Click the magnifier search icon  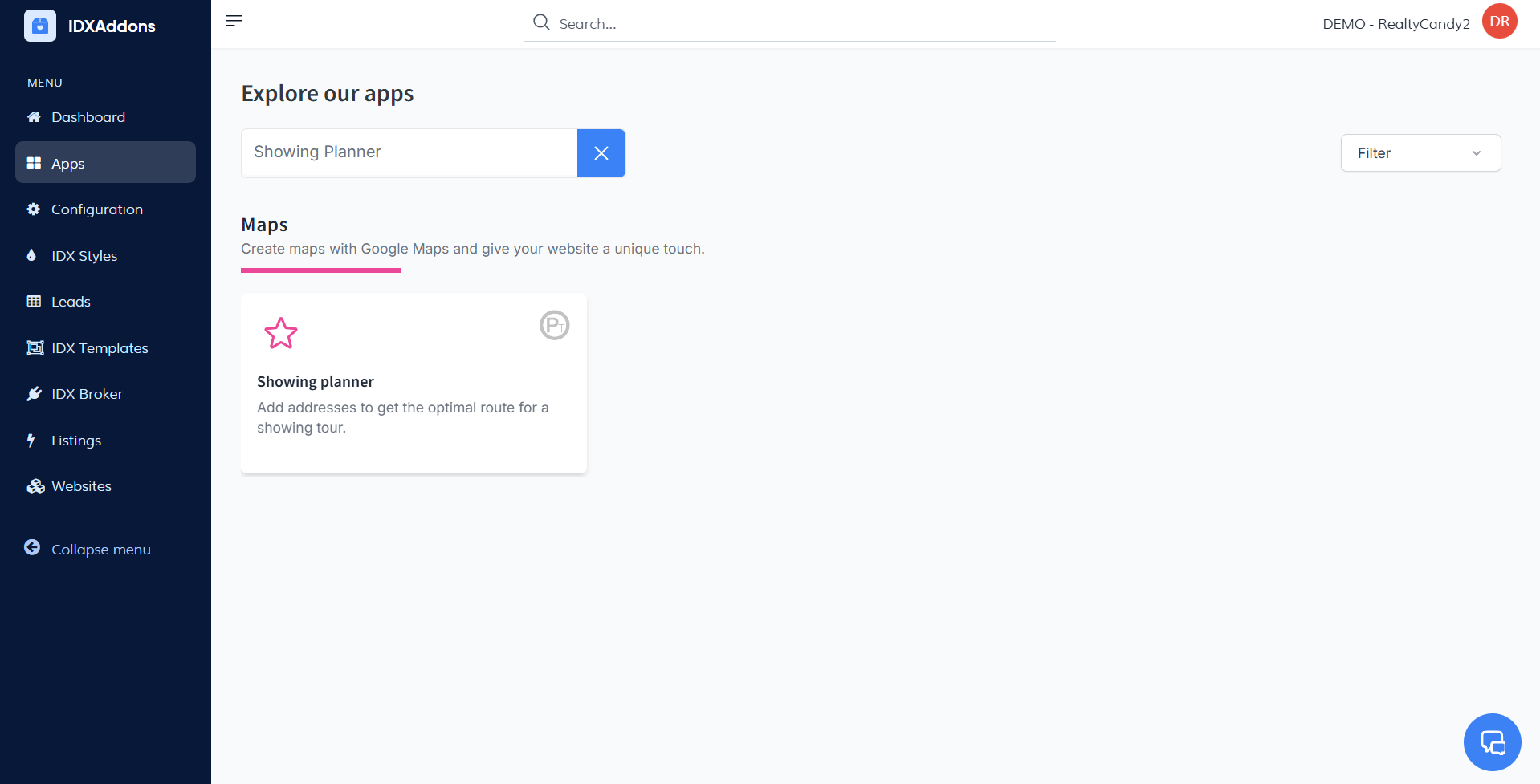pos(542,22)
